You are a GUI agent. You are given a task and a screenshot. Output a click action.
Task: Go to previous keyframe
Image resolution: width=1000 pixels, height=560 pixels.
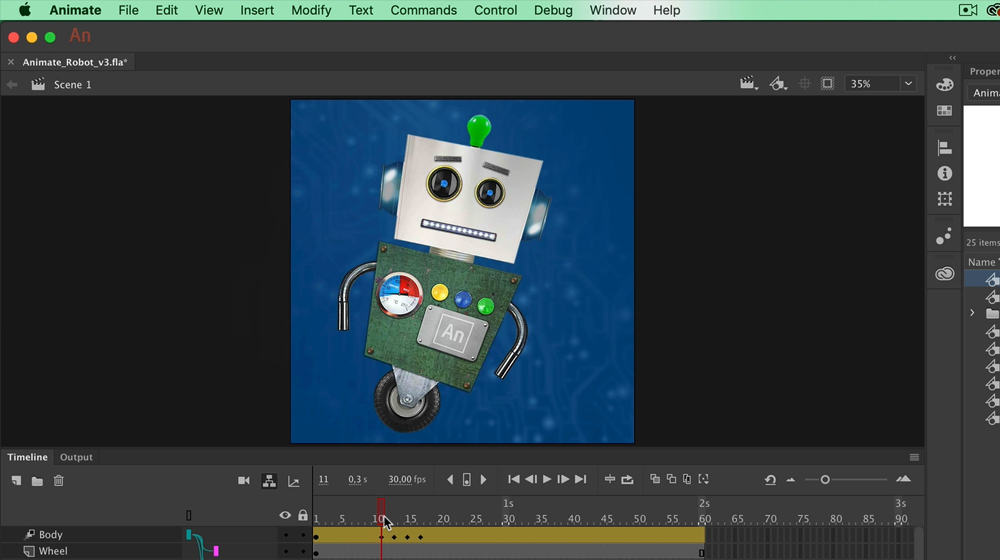click(x=450, y=480)
